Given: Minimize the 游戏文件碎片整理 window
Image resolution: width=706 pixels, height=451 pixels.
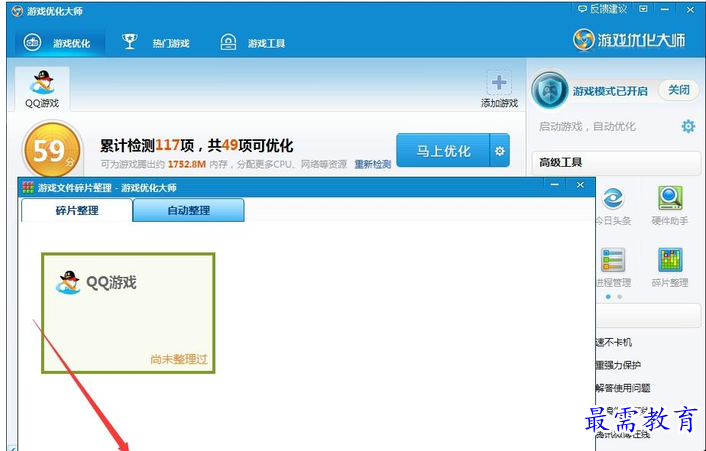Looking at the screenshot, I should tap(555, 185).
